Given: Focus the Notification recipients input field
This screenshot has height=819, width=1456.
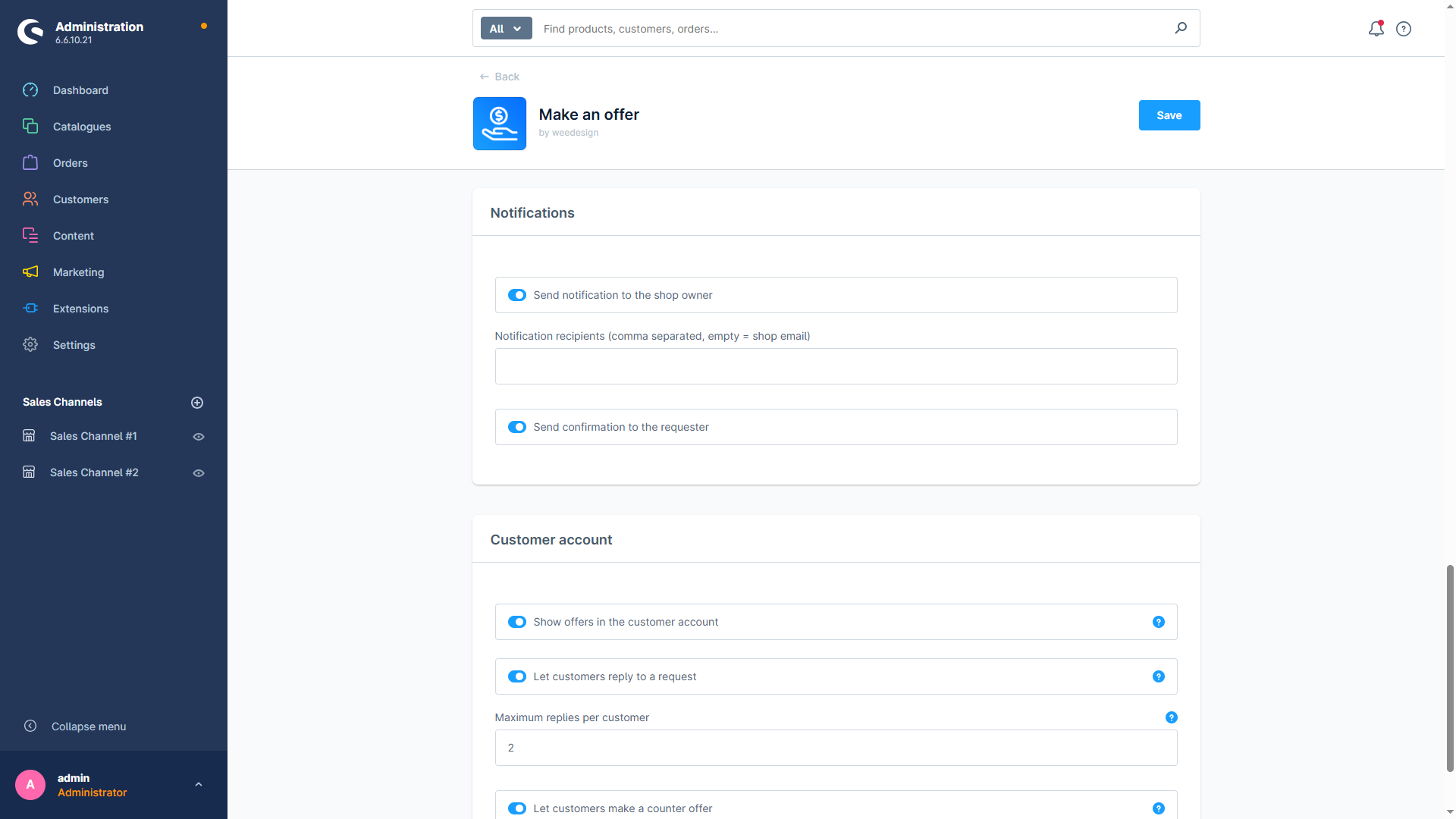Looking at the screenshot, I should coord(836,366).
